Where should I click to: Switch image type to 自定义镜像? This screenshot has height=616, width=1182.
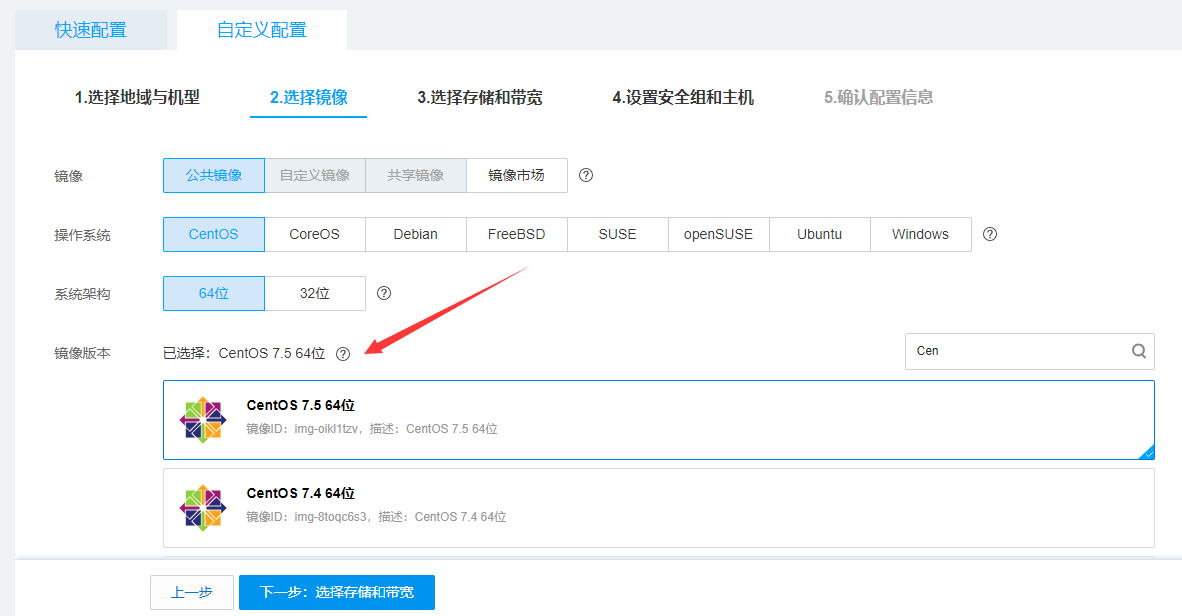[x=314, y=175]
